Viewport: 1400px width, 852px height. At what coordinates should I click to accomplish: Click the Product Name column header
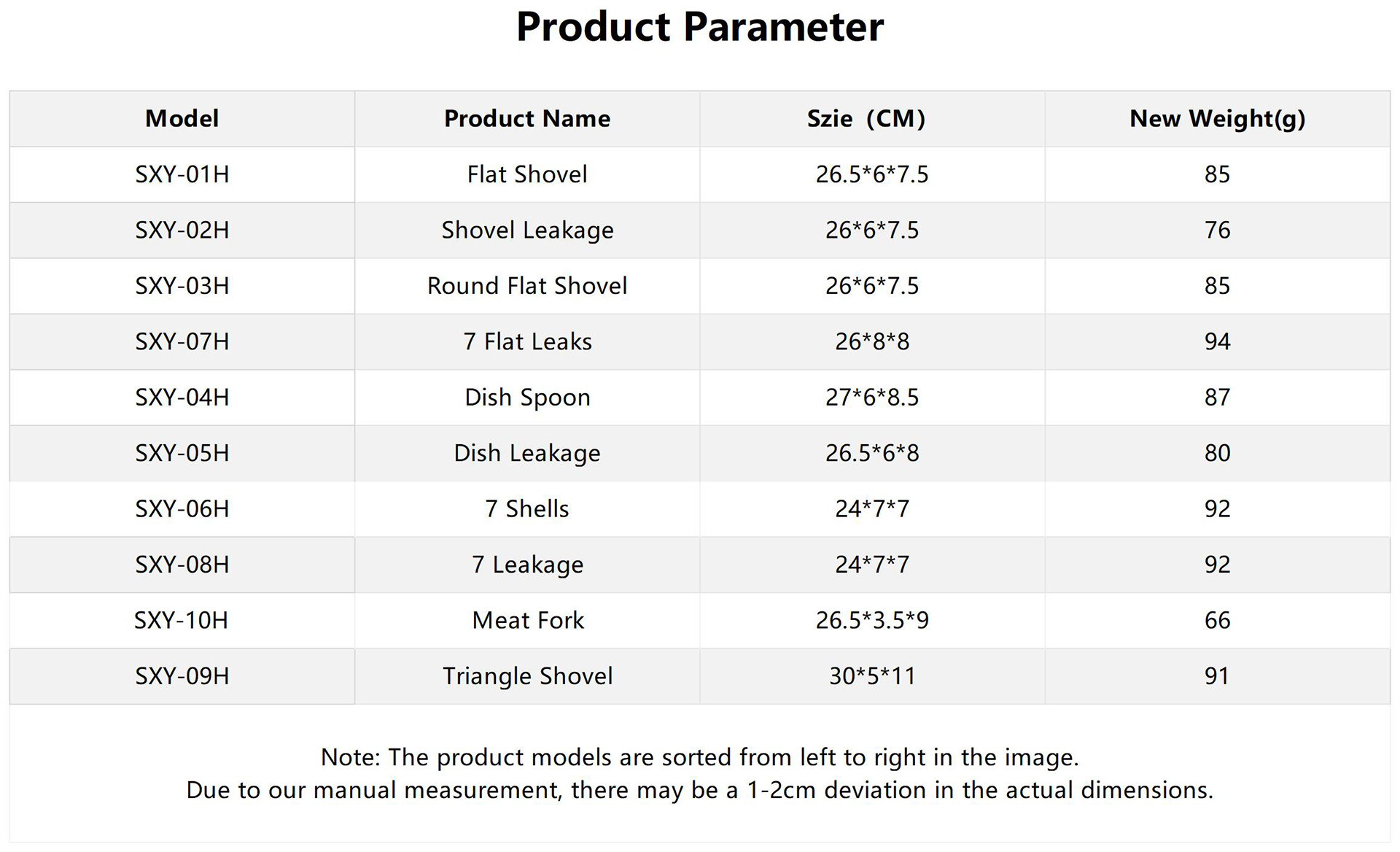(526, 118)
